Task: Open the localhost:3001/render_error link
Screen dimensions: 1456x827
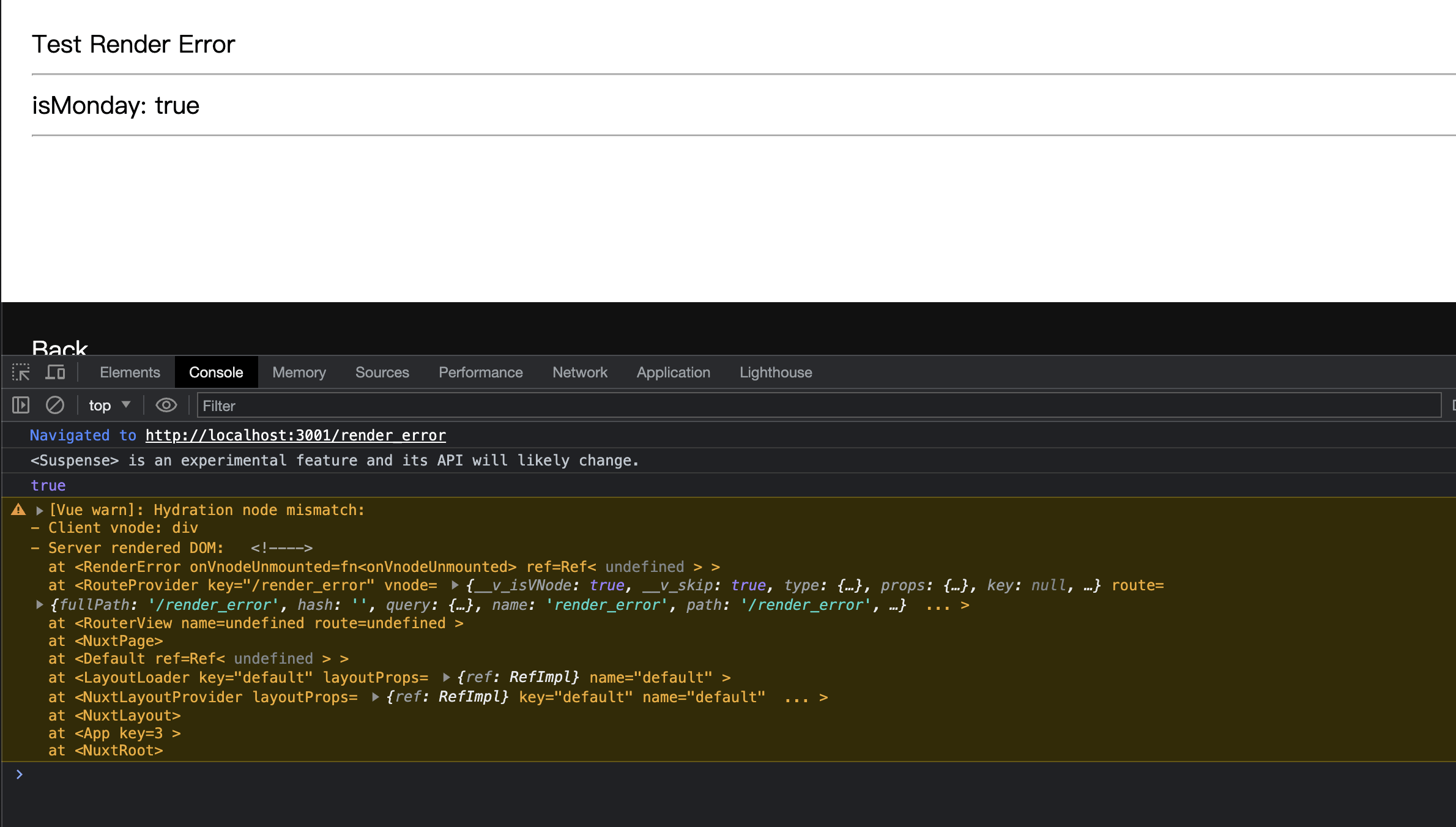Action: (x=295, y=435)
